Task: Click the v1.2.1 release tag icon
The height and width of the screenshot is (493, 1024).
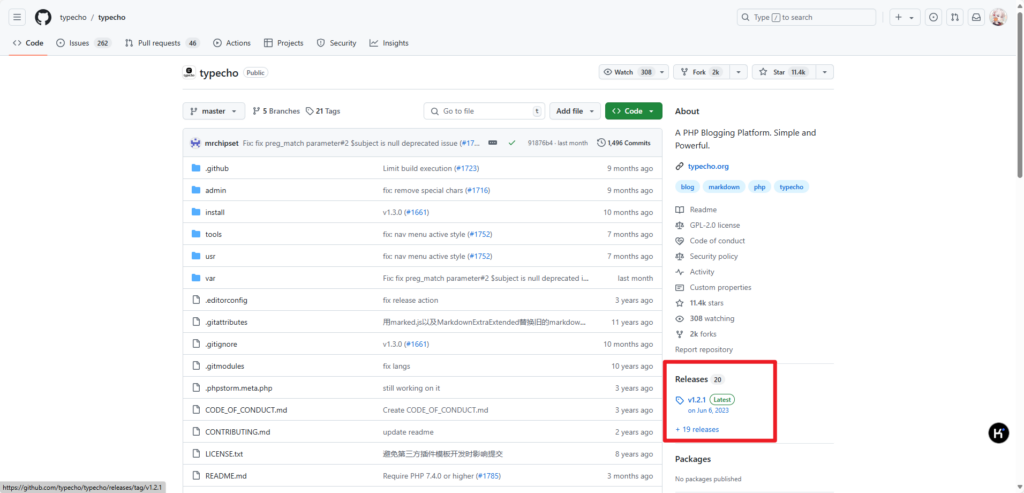Action: point(680,400)
